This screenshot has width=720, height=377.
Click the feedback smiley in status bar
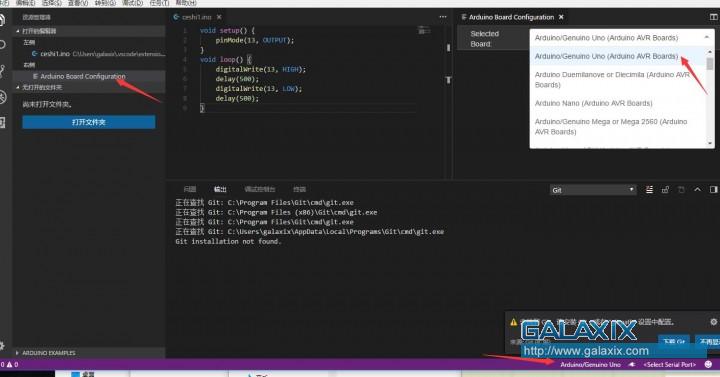pos(709,364)
